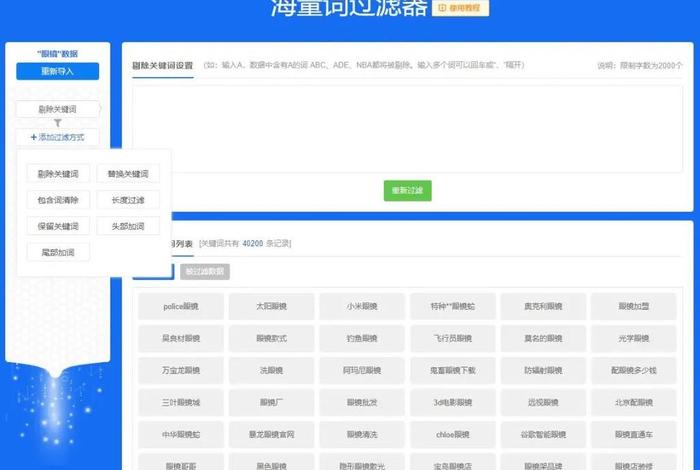Click the 40200 record count number
Viewport: 700px width, 470px height.
[x=253, y=244]
